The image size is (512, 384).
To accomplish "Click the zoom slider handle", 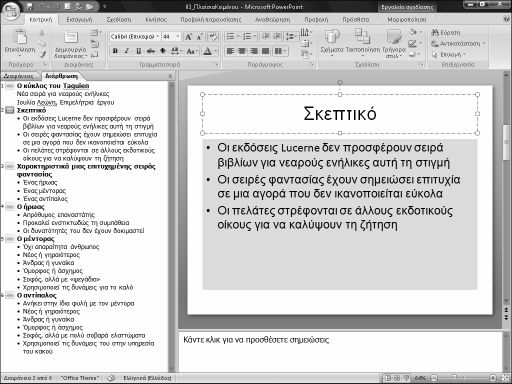I will click(454, 378).
